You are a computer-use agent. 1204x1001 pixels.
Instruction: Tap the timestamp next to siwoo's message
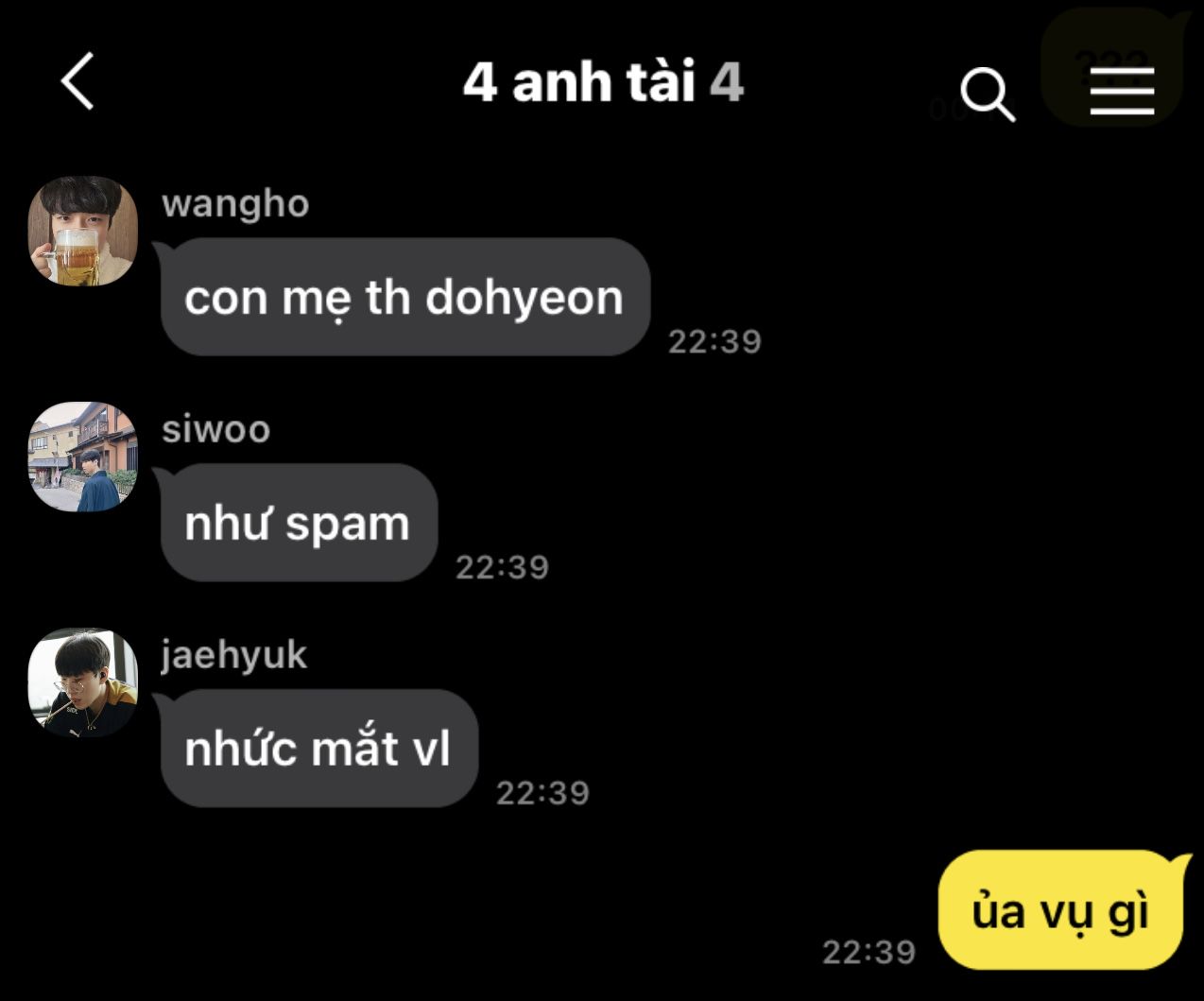point(502,567)
